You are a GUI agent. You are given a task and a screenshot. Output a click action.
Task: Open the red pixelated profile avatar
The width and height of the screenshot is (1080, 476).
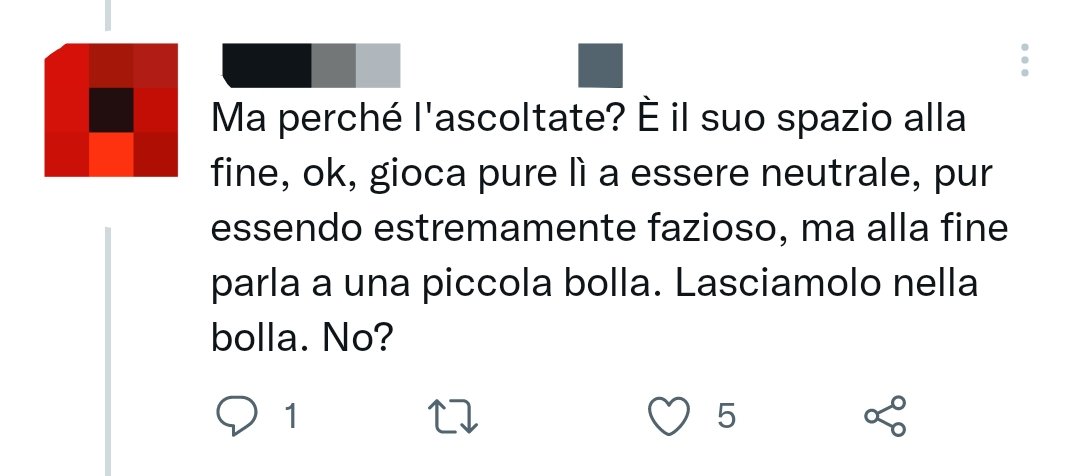pos(111,110)
